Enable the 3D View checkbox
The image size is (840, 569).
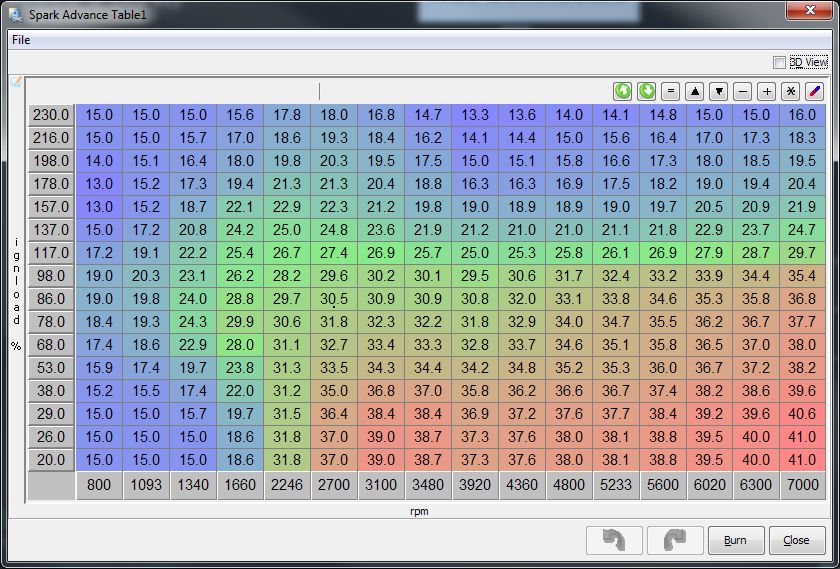click(780, 62)
